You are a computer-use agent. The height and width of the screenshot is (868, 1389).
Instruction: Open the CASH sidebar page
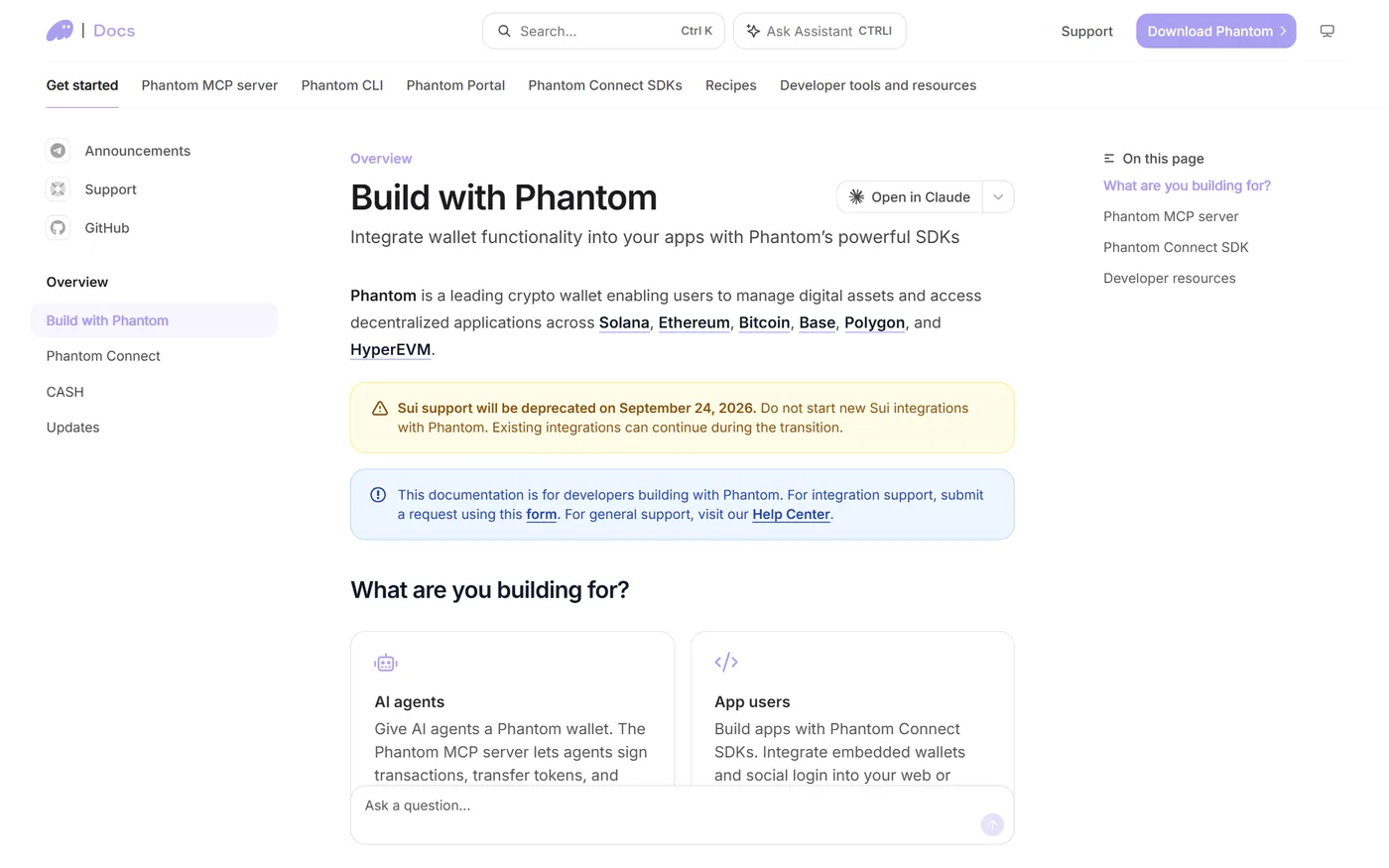click(x=65, y=392)
